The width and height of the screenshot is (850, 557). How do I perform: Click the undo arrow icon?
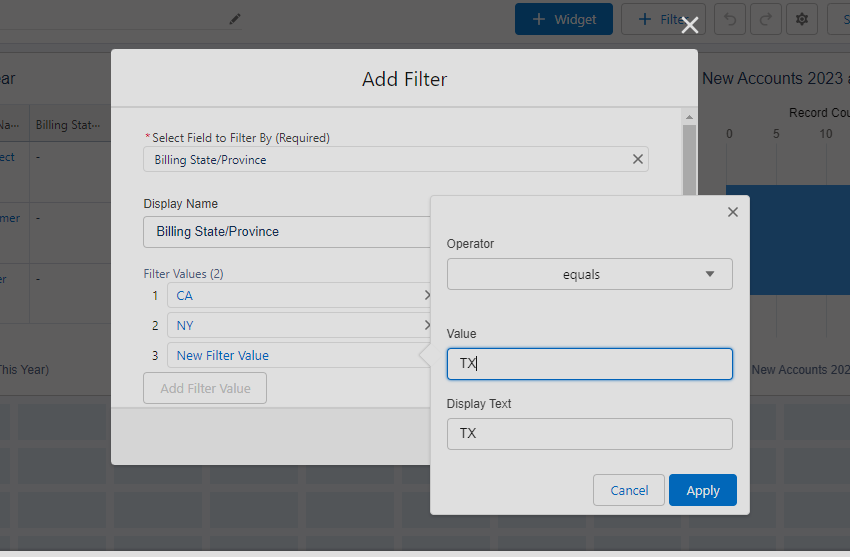[730, 20]
